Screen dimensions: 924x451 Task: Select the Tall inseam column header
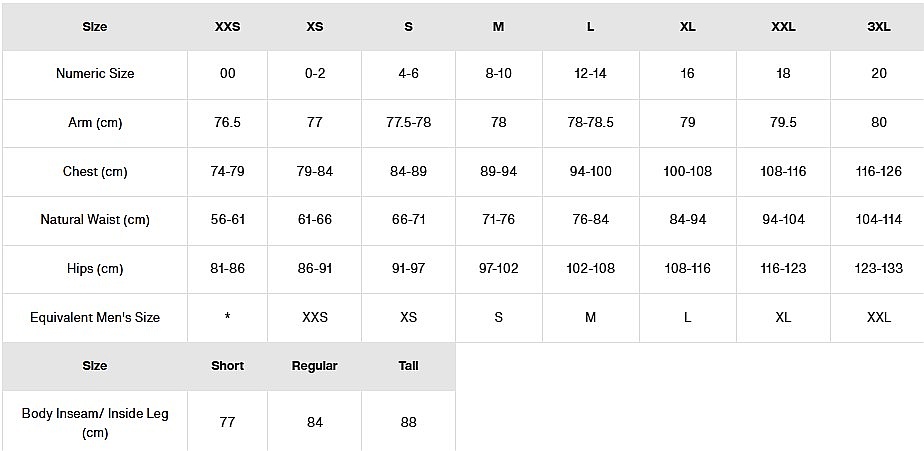pyautogui.click(x=408, y=366)
